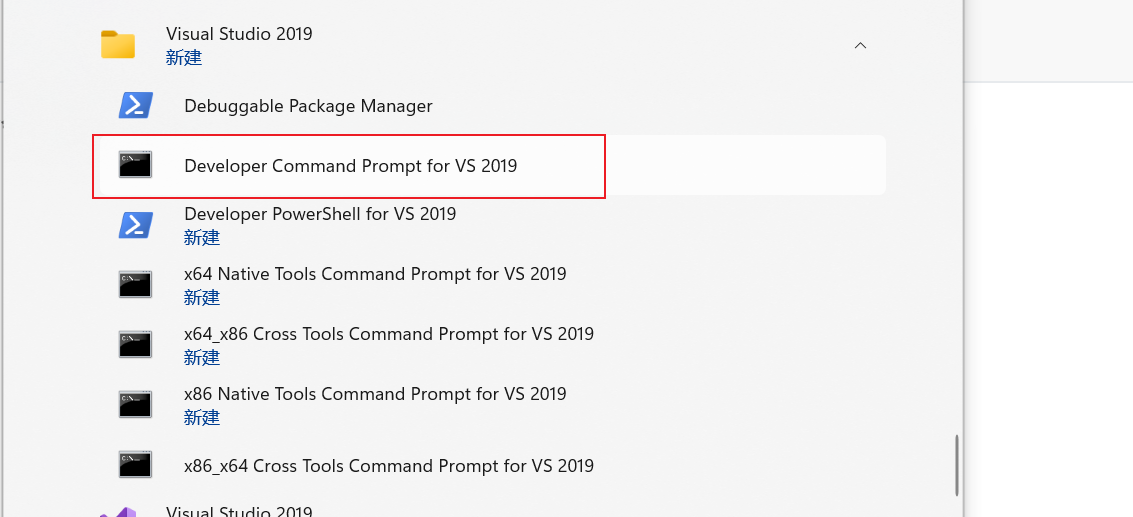Click the x64 Native Tools console icon
Screen dimensions: 1133x517
click(x=135, y=285)
